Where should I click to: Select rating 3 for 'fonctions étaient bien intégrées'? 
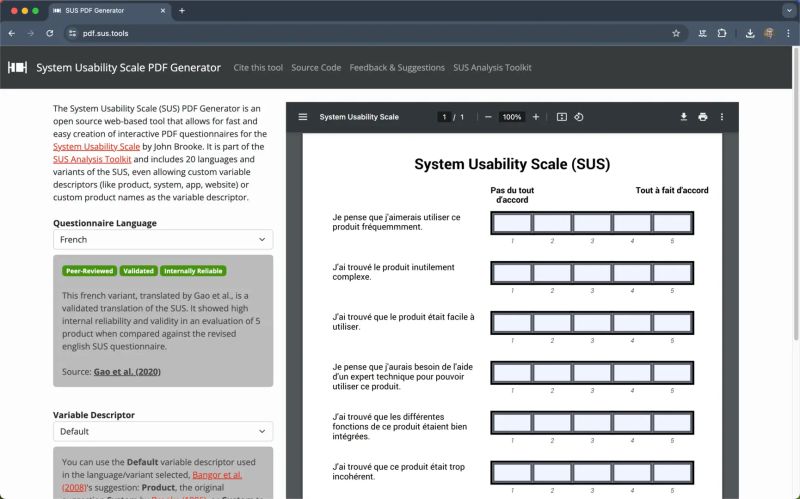tap(592, 423)
